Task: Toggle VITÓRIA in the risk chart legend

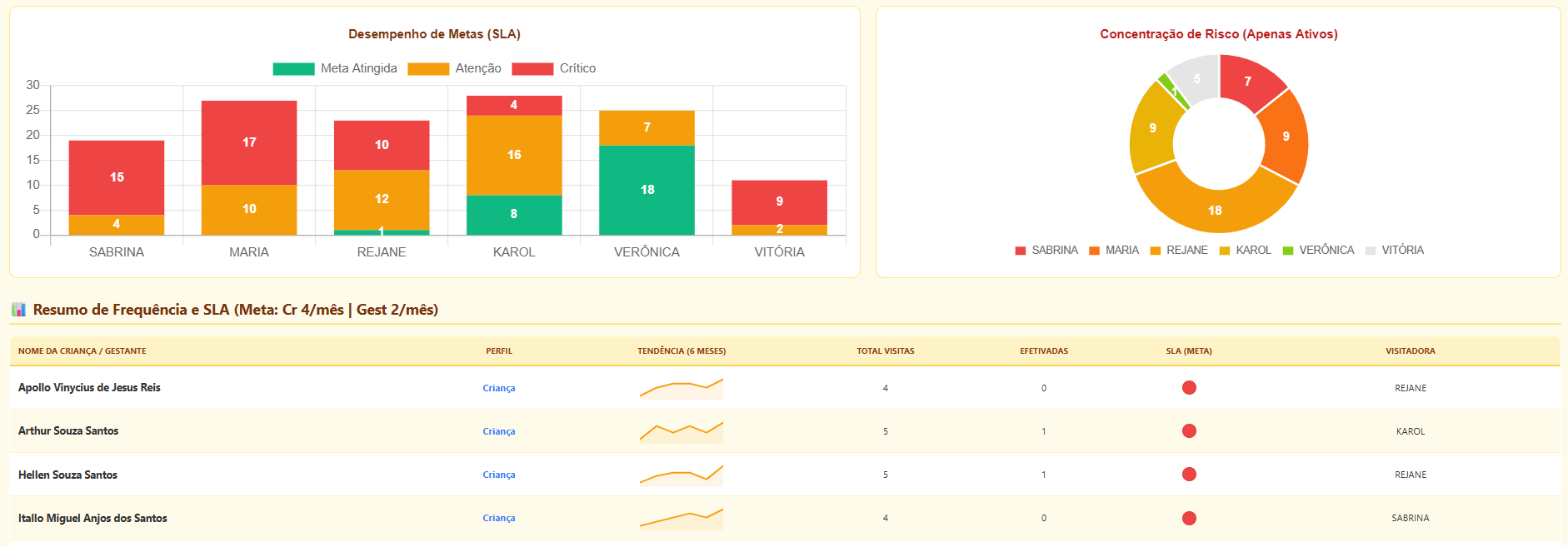Action: point(1395,251)
